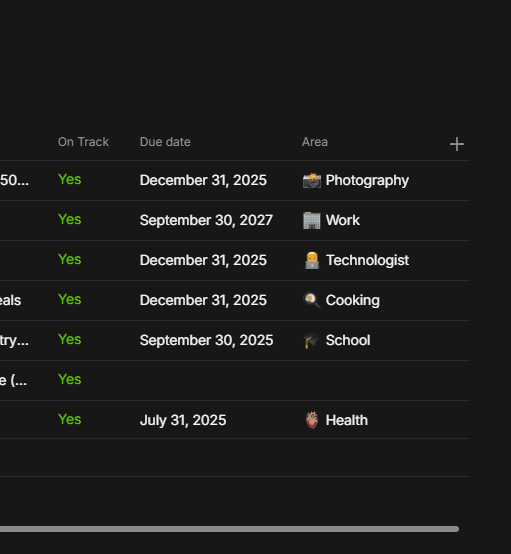The height and width of the screenshot is (554, 511).
Task: Select the Photography row's December 31, 2025 date
Action: pyautogui.click(x=203, y=181)
